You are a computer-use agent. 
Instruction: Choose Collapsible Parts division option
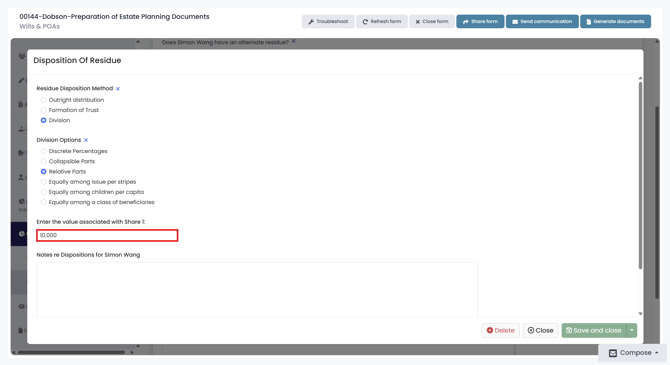click(44, 161)
